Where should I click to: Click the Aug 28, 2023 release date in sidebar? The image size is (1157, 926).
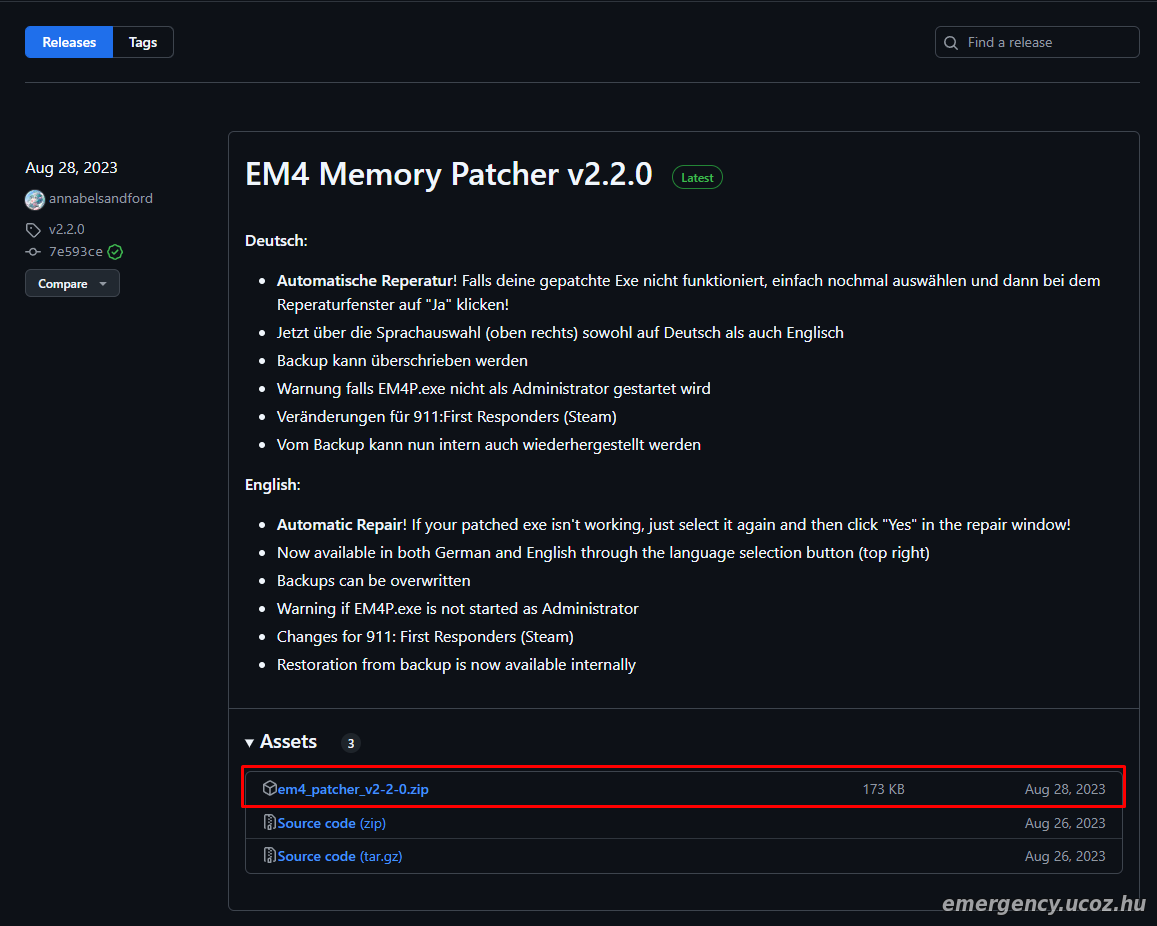(x=72, y=167)
